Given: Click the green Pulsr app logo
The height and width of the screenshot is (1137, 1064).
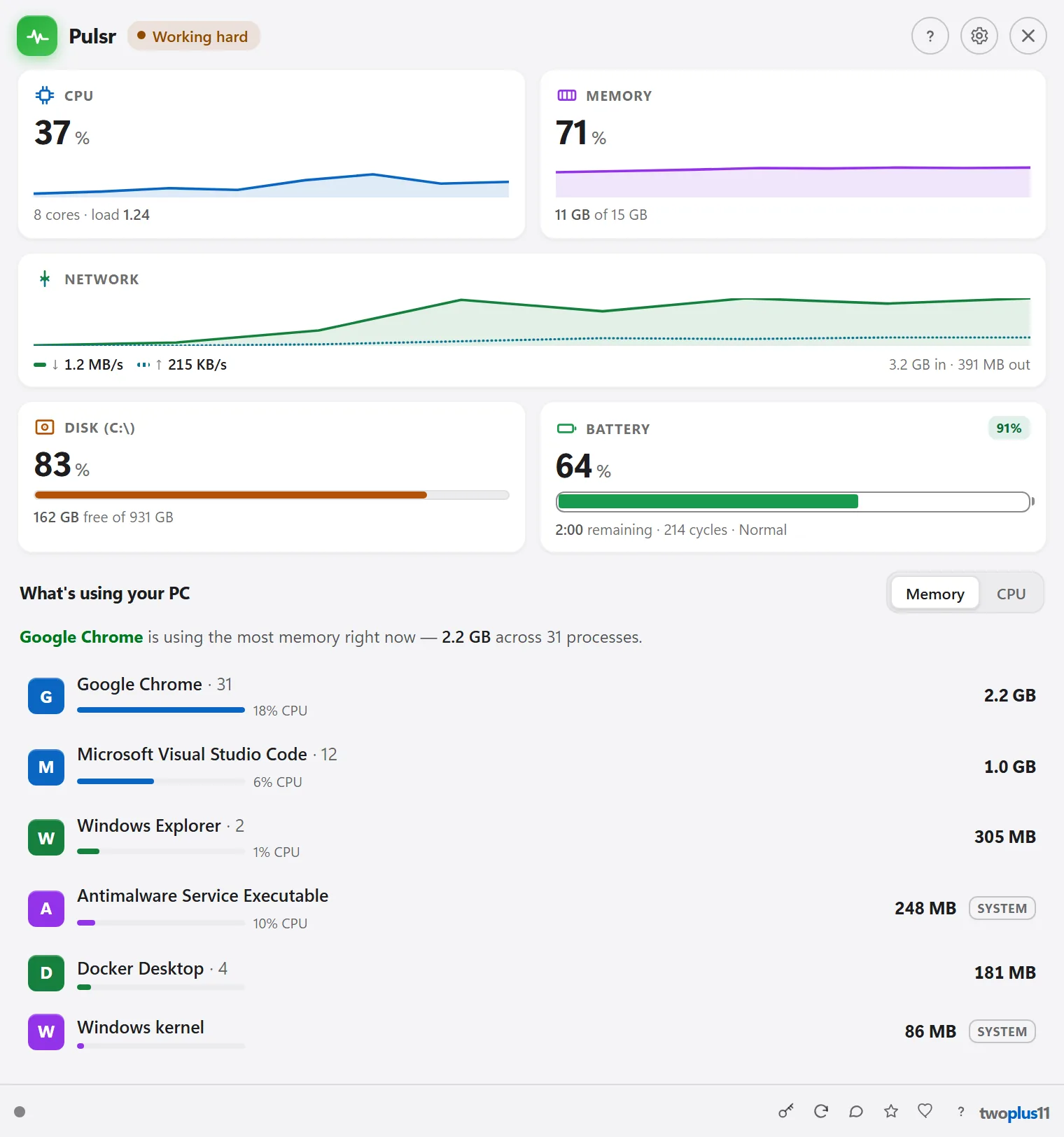Looking at the screenshot, I should [37, 36].
